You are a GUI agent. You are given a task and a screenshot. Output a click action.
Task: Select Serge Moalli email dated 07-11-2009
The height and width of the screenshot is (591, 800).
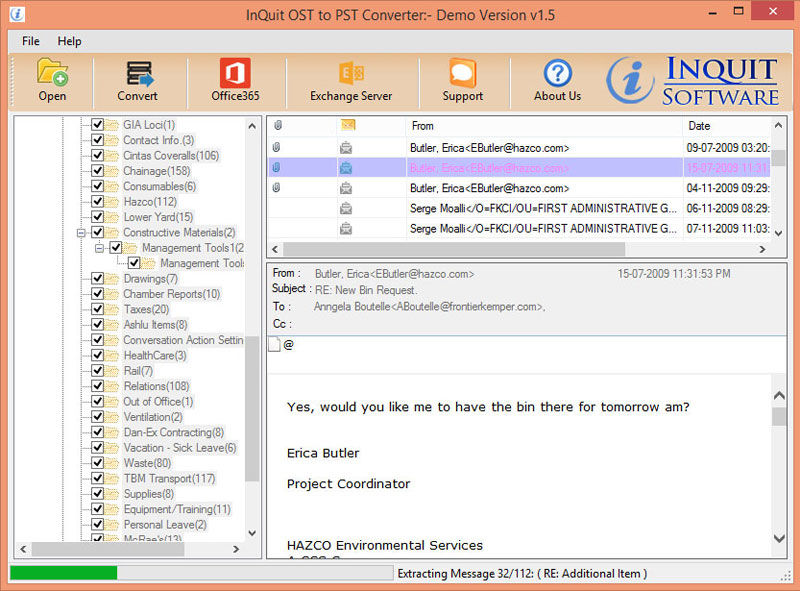click(519, 228)
